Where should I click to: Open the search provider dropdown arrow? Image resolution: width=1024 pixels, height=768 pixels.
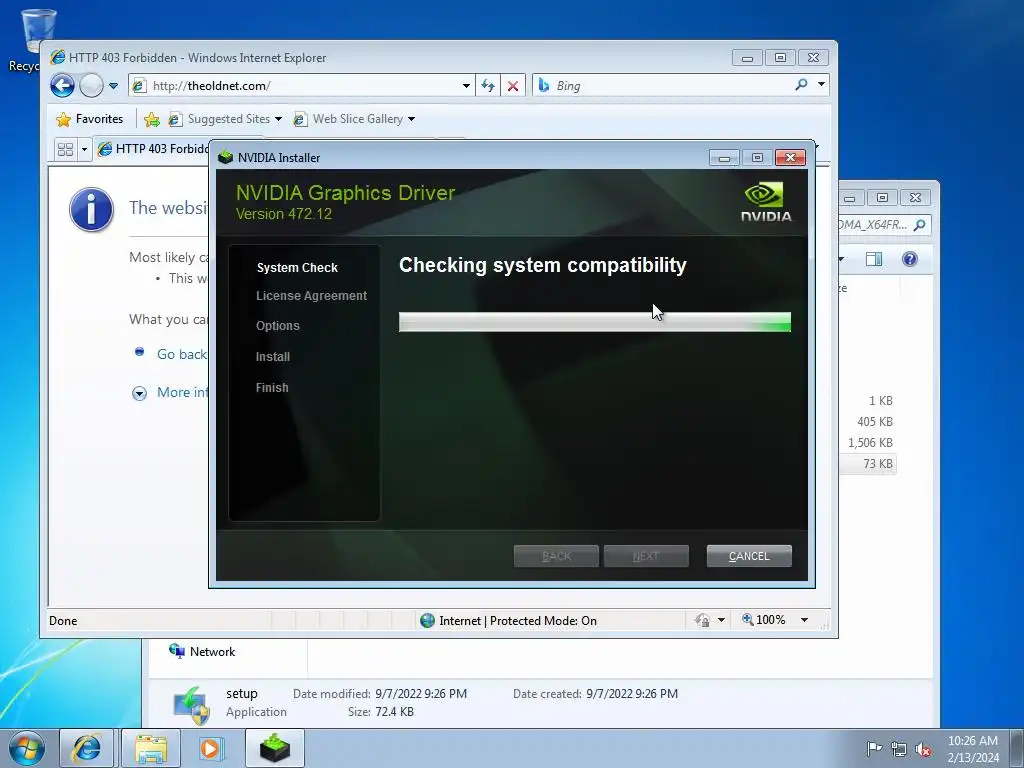(x=822, y=85)
